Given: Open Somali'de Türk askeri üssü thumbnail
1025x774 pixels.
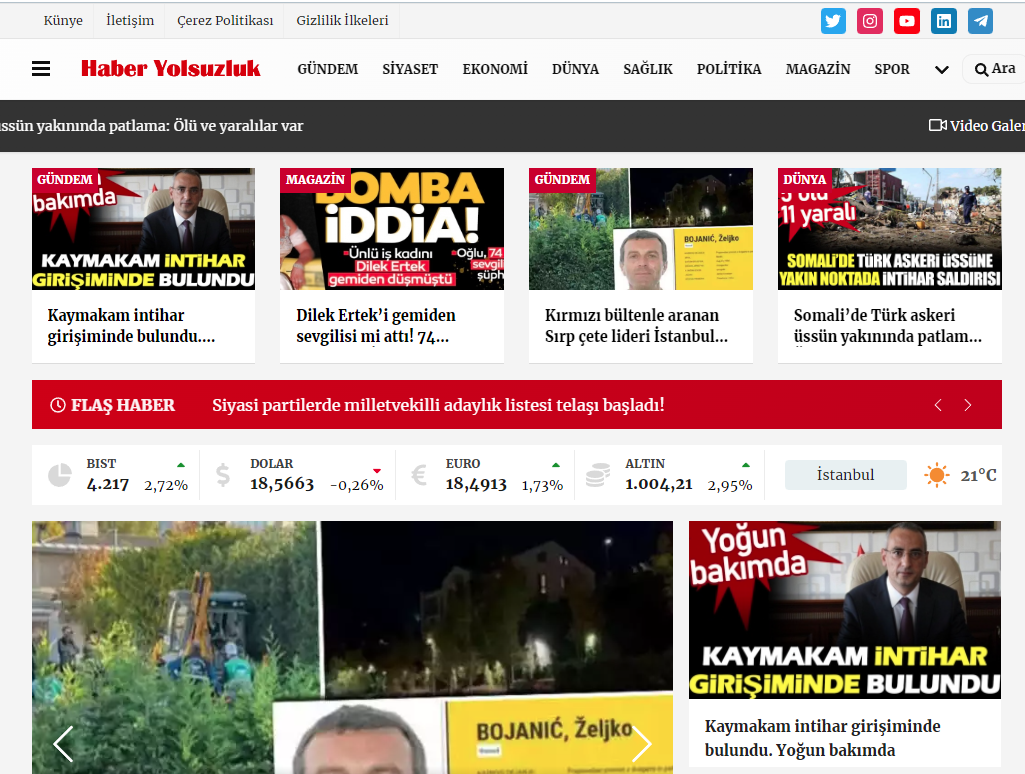Looking at the screenshot, I should (890, 229).
